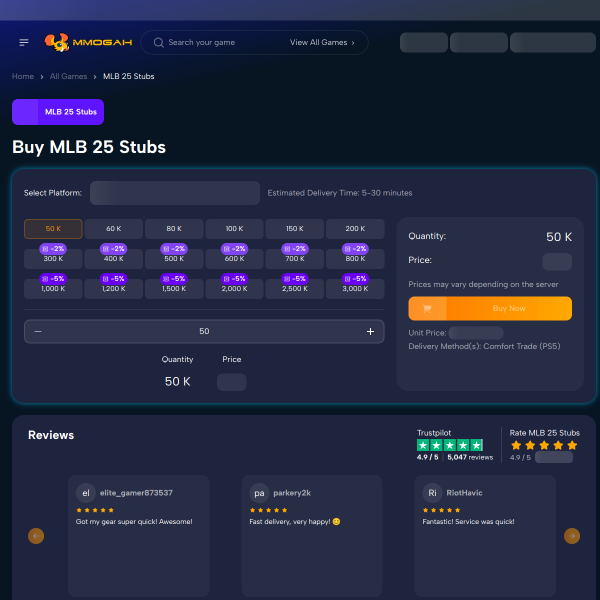Click the -2% discount badge above 300 K
The width and height of the screenshot is (600, 600).
click(53, 249)
